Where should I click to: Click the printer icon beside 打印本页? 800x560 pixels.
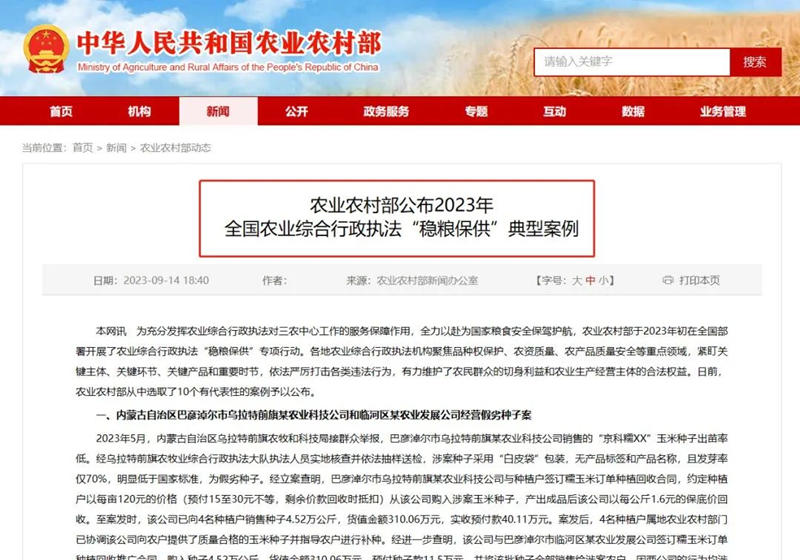pos(667,281)
